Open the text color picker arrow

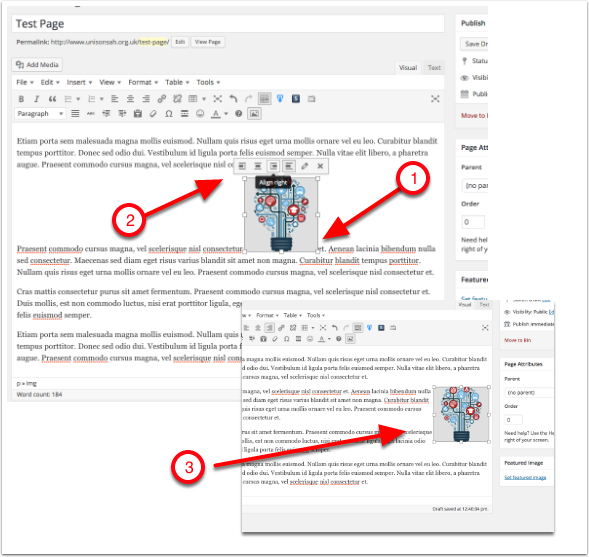pyautogui.click(x=226, y=114)
